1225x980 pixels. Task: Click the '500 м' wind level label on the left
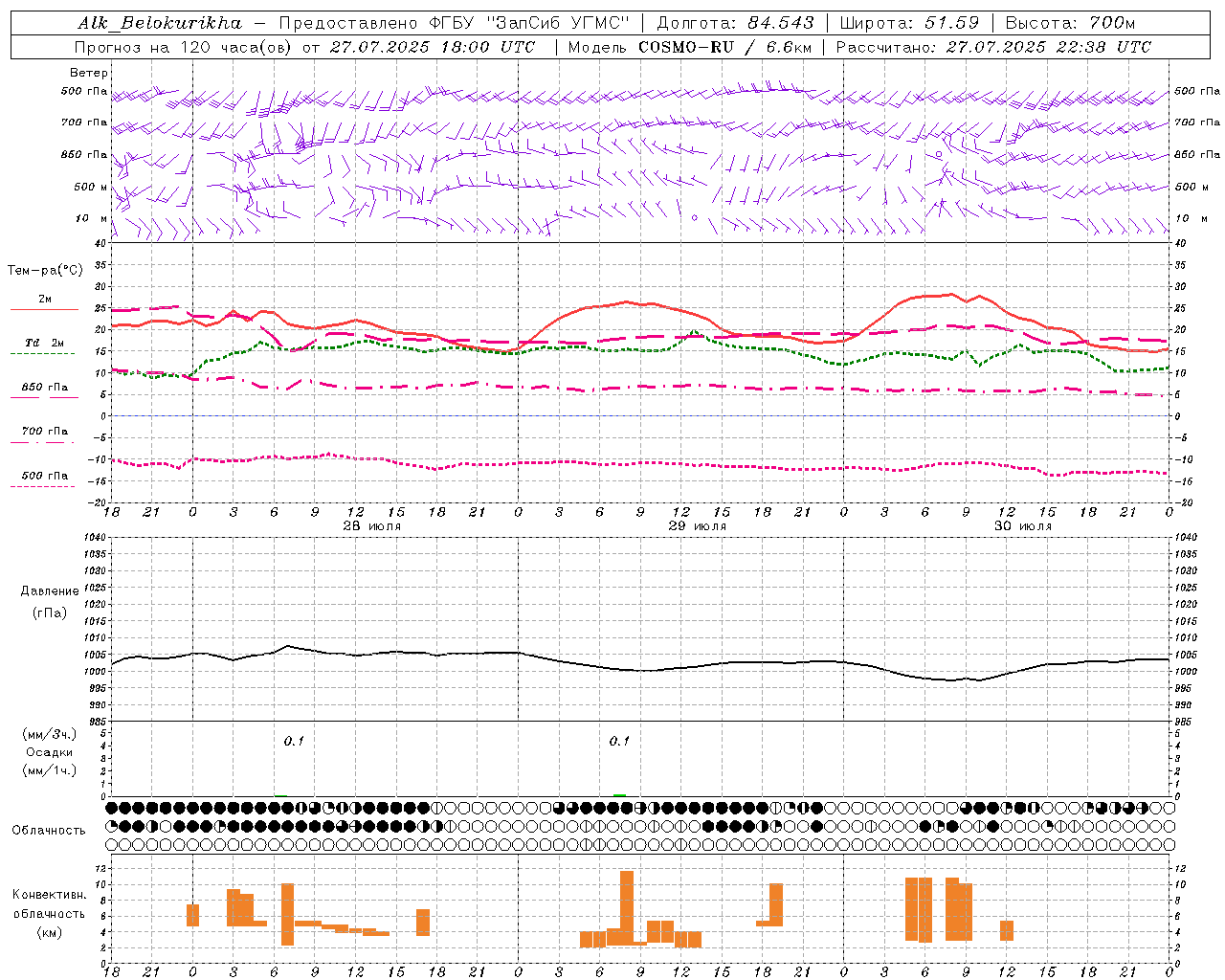(x=91, y=187)
